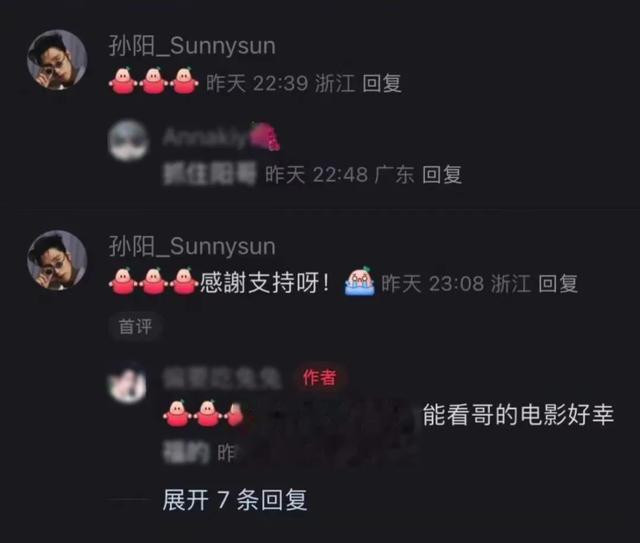Tap username 孙阳_Sunnysun in the second comment
640x543 pixels.
coord(192,247)
